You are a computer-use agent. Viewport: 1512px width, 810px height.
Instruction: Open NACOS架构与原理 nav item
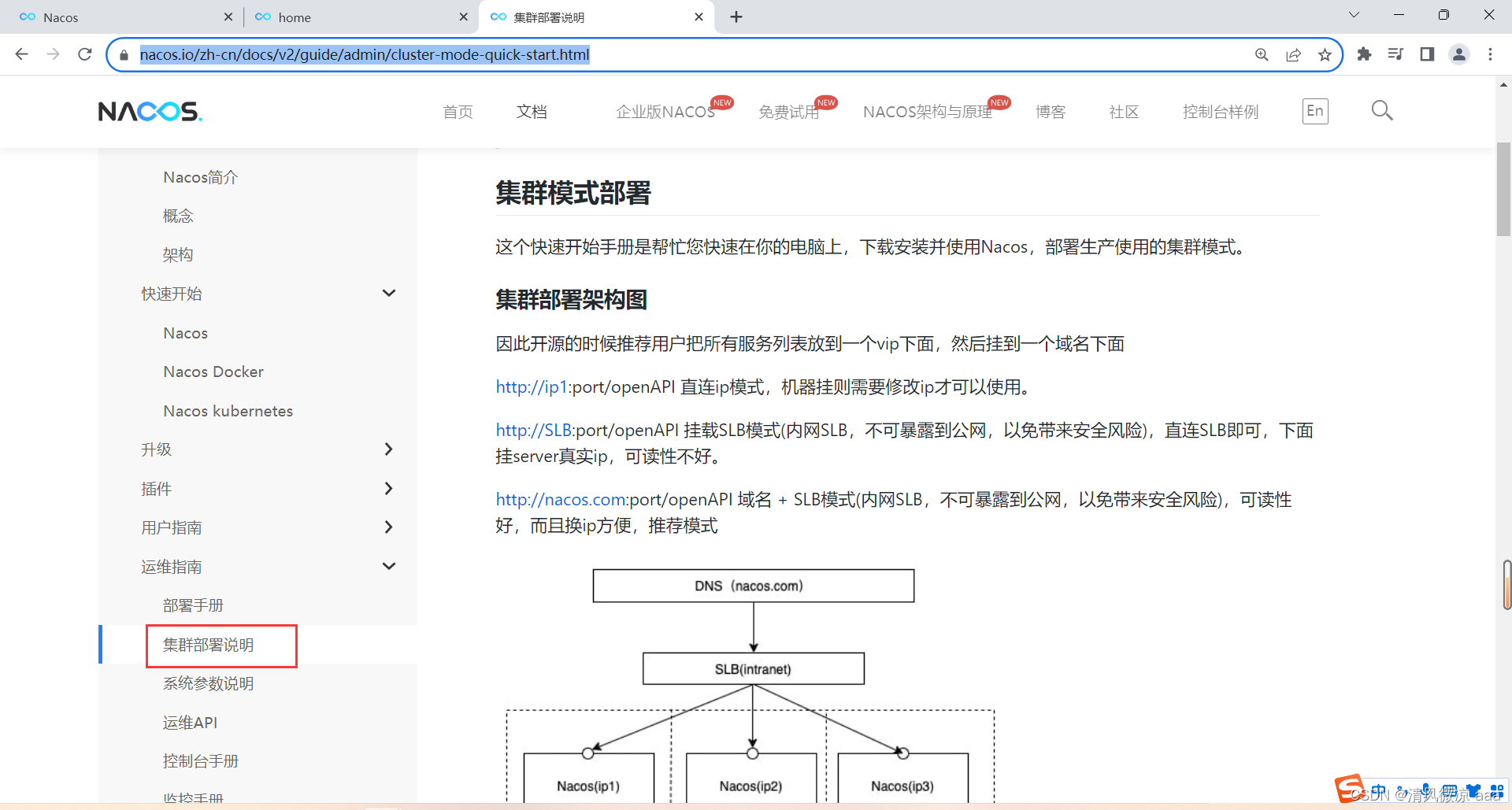tap(928, 112)
